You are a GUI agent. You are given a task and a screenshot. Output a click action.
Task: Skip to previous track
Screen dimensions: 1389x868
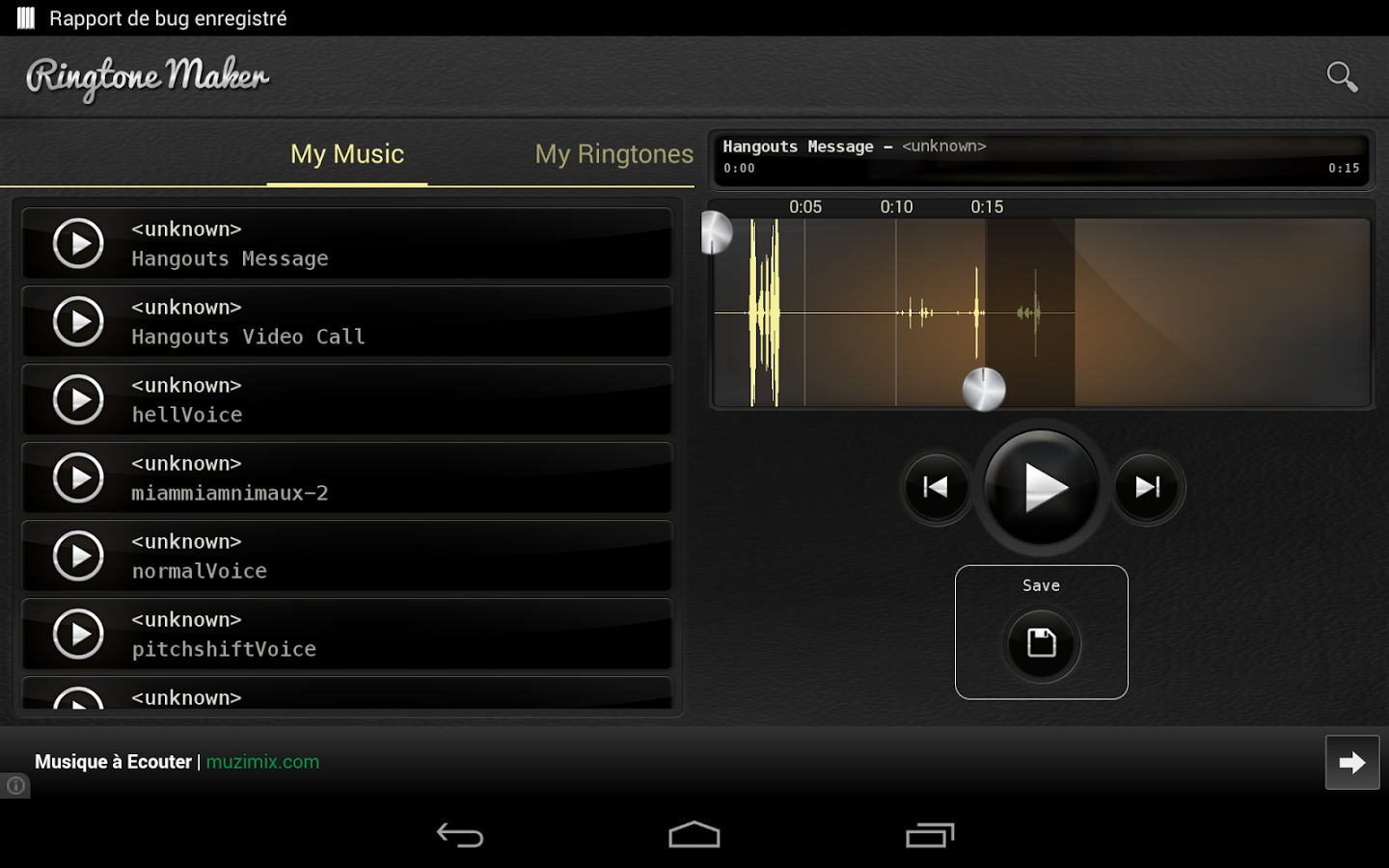pyautogui.click(x=935, y=487)
